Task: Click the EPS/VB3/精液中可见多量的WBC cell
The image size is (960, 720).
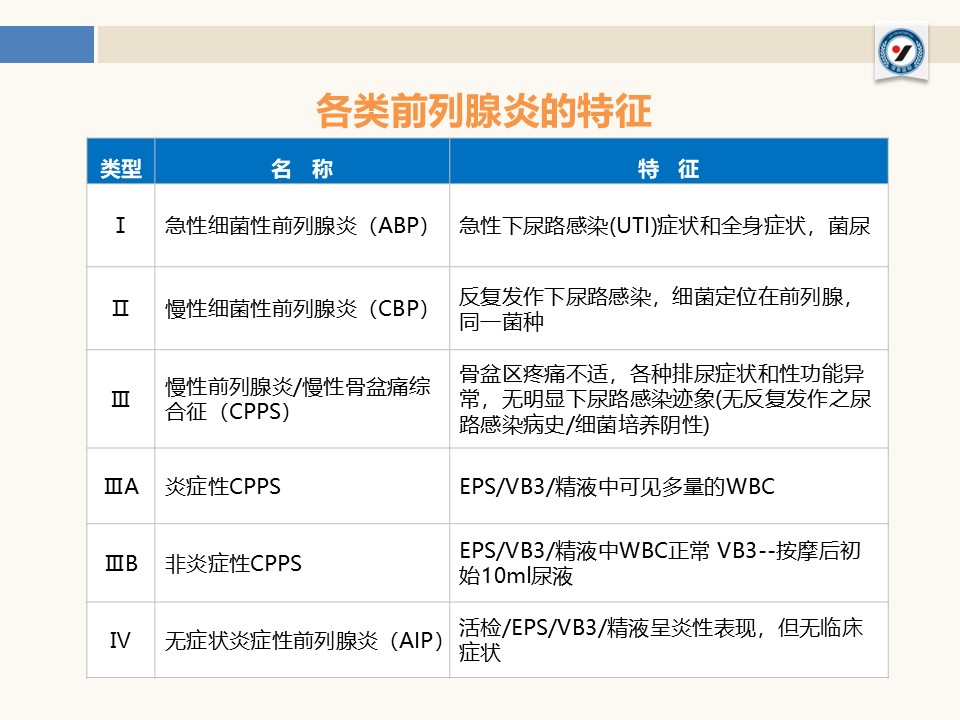Action: click(669, 486)
